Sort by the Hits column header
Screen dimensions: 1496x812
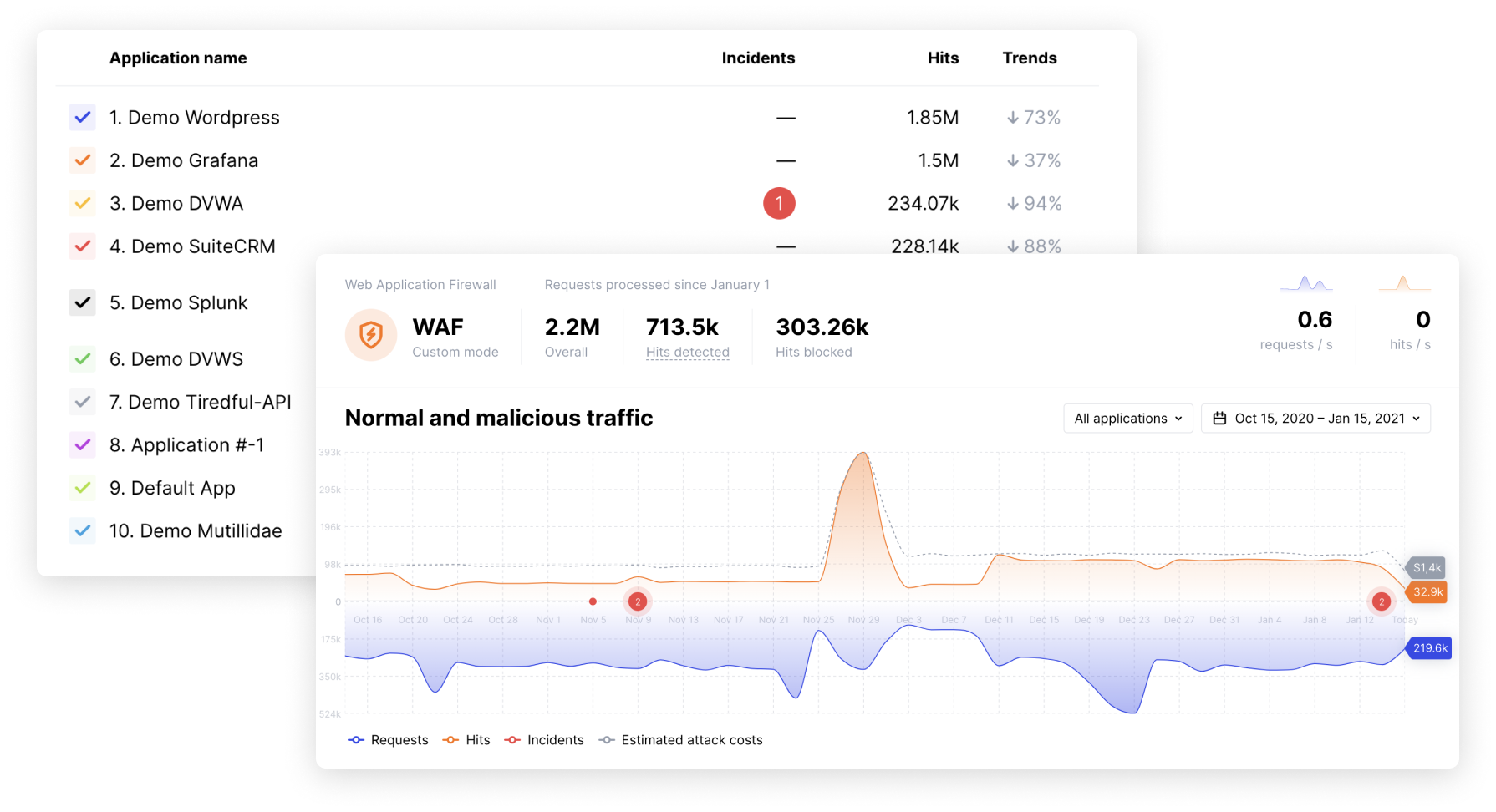coord(943,58)
